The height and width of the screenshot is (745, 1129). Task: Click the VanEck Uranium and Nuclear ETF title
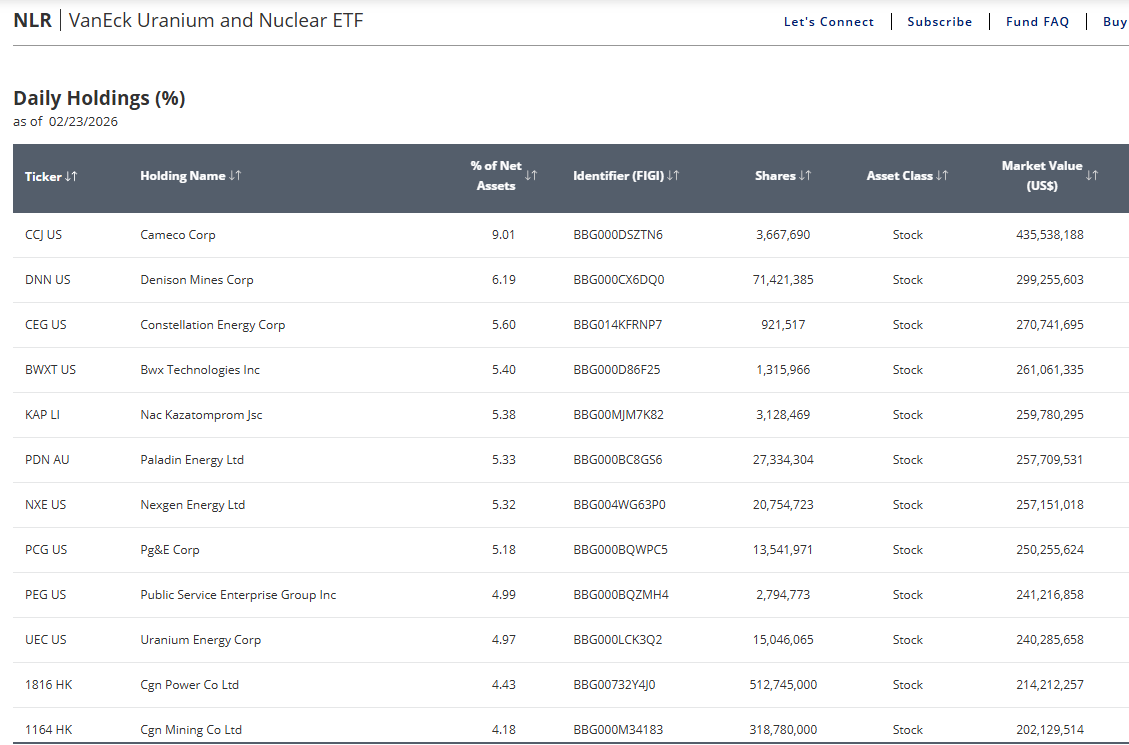click(216, 20)
